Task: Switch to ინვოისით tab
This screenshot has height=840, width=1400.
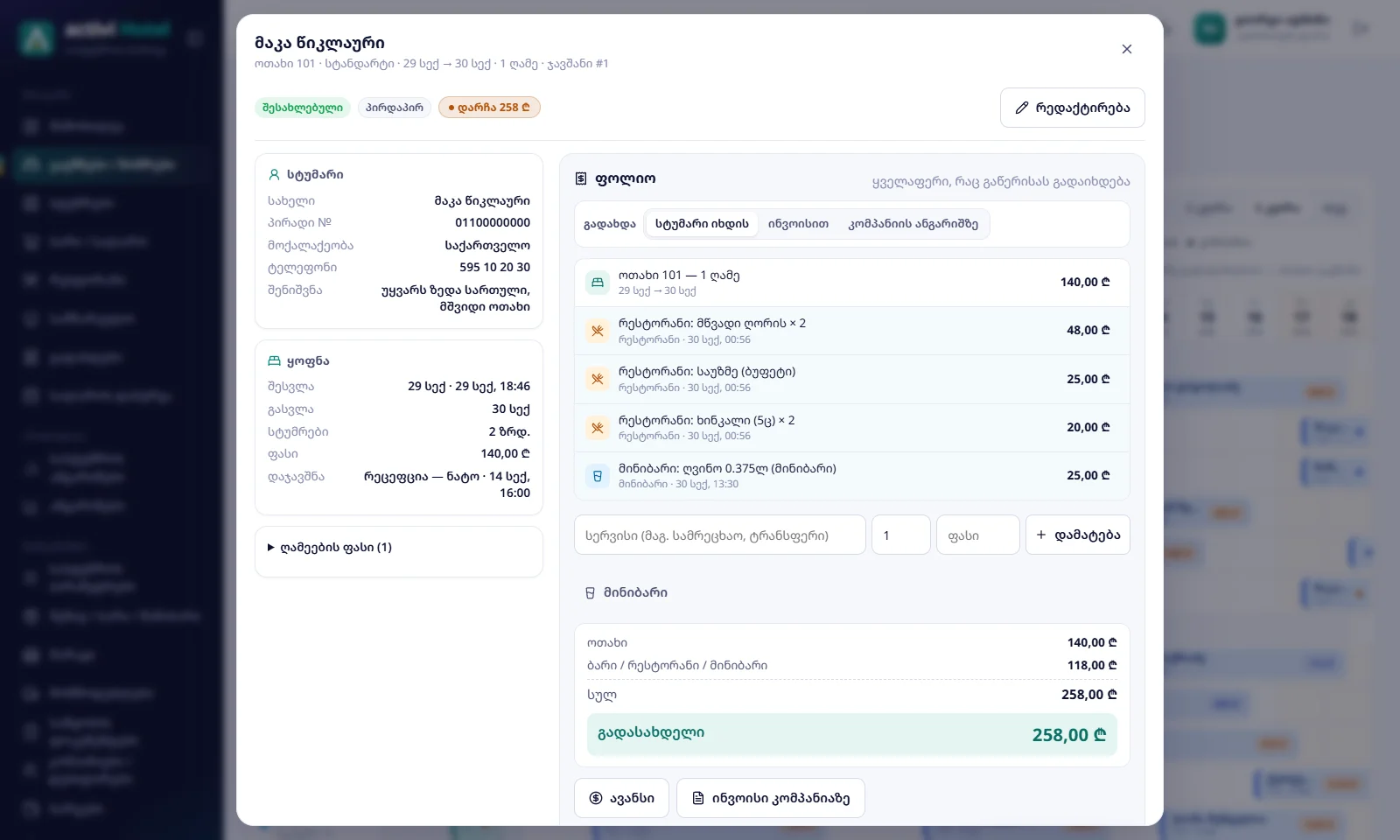Action: pos(798,224)
